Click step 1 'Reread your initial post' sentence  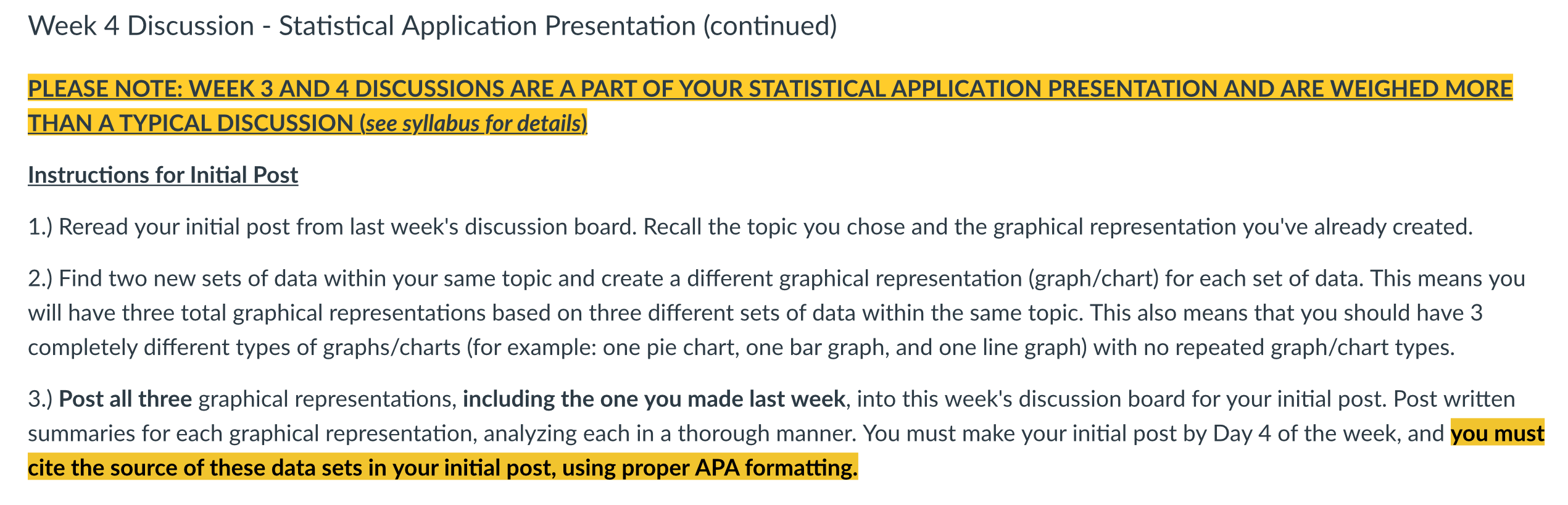[x=333, y=227]
